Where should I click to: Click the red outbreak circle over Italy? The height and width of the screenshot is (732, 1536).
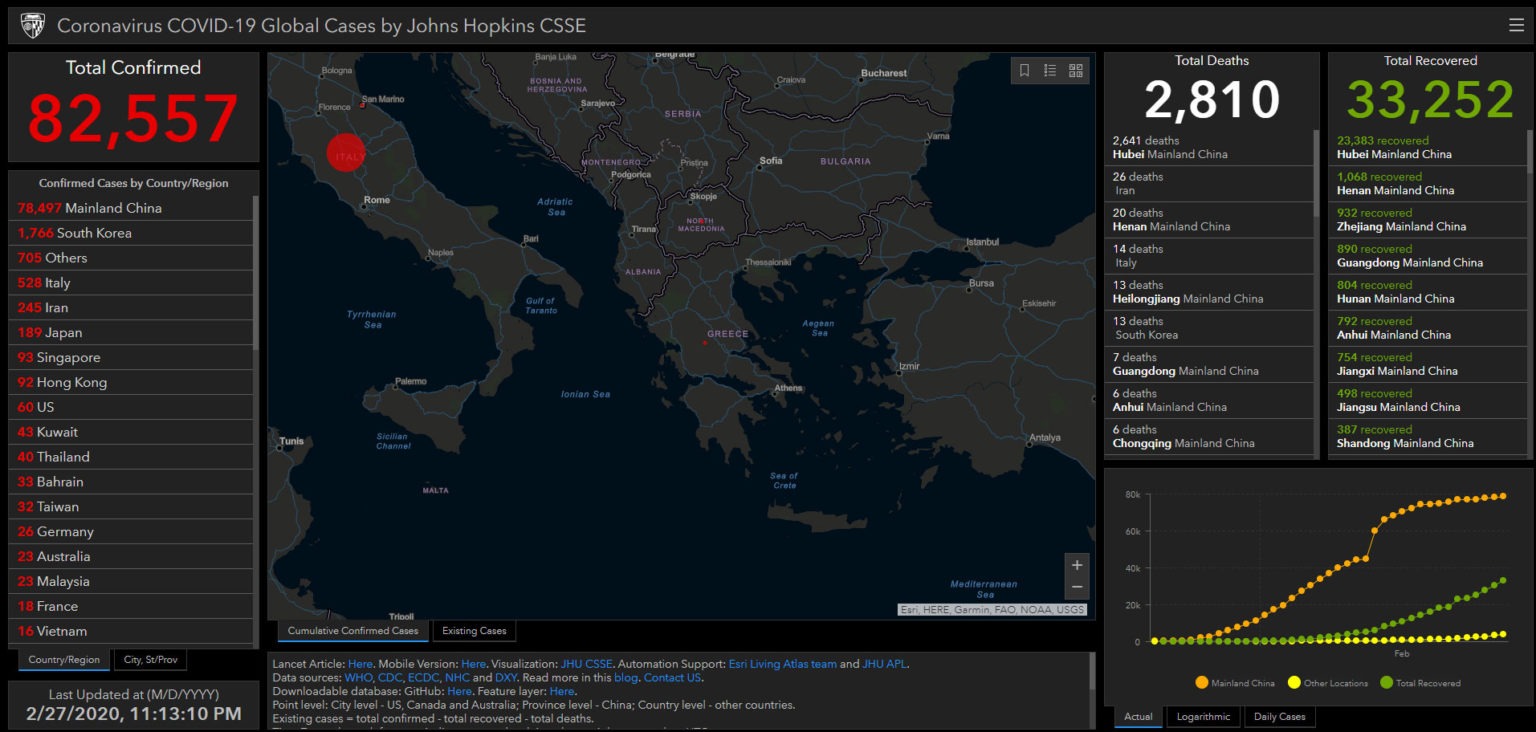[345, 152]
